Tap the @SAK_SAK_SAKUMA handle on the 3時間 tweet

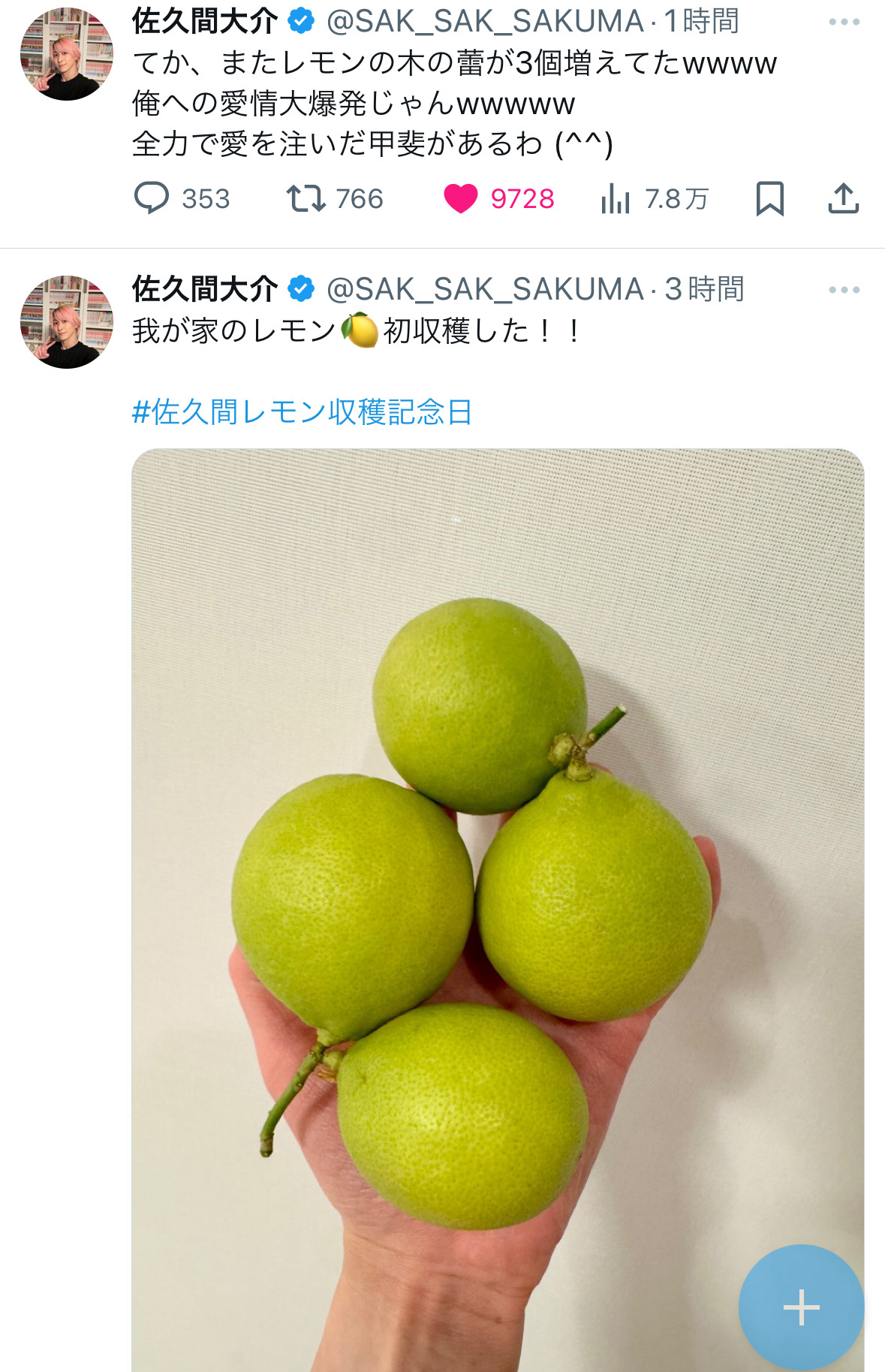(486, 290)
